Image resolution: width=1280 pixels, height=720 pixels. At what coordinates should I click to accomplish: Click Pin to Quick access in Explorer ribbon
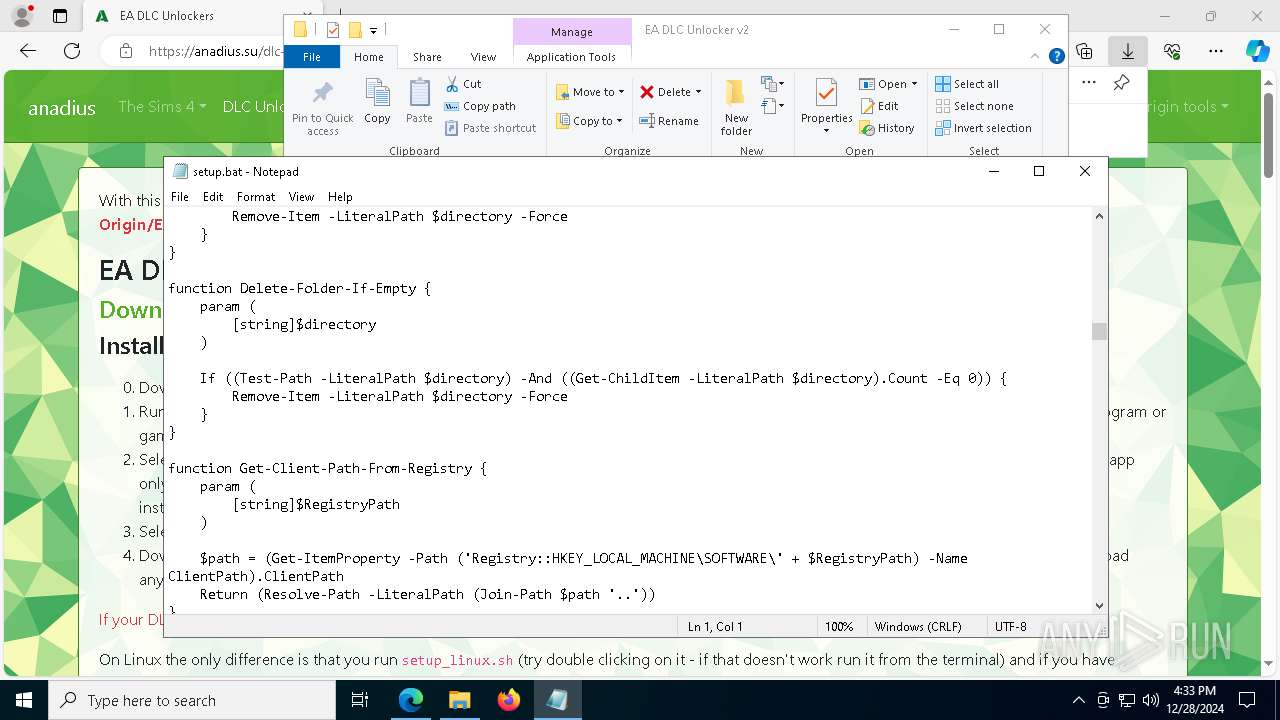click(322, 108)
